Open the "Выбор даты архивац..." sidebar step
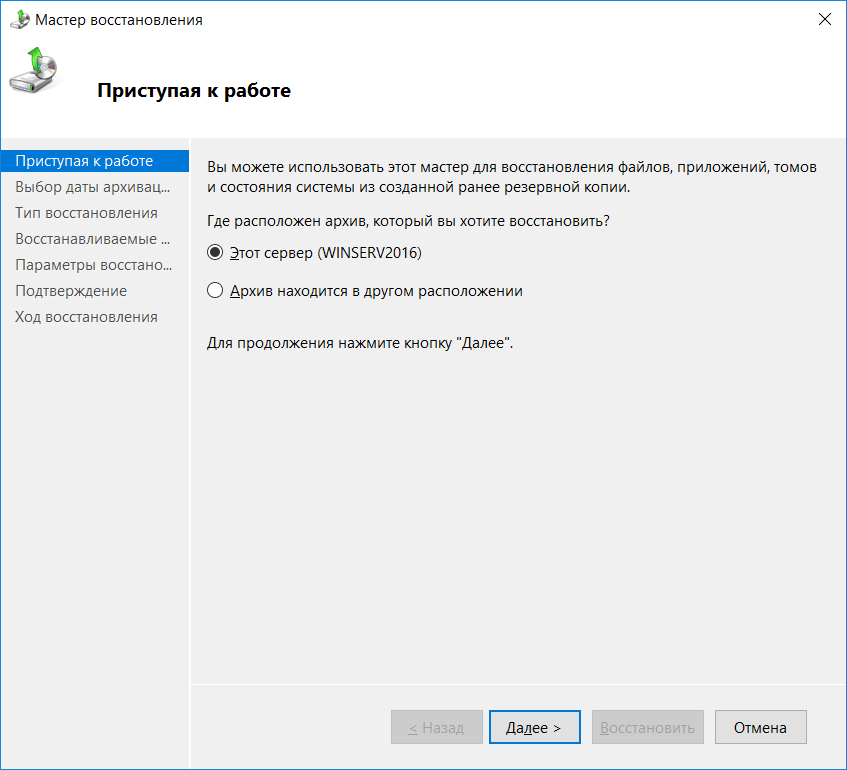 92,187
